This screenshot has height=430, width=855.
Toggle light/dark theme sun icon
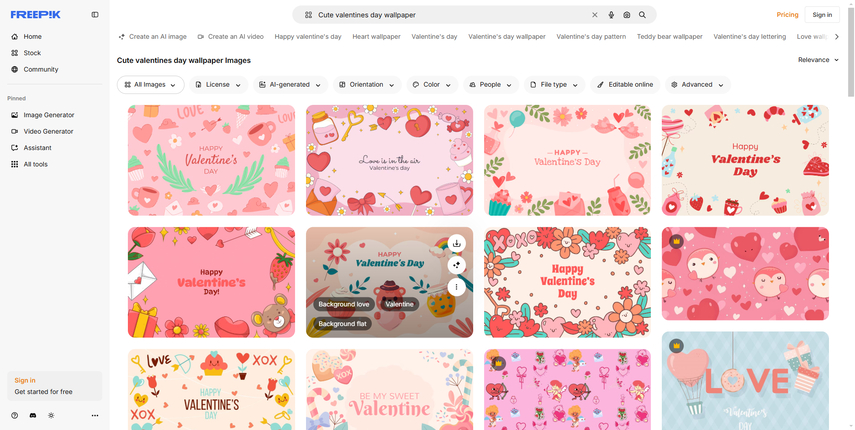coord(51,415)
